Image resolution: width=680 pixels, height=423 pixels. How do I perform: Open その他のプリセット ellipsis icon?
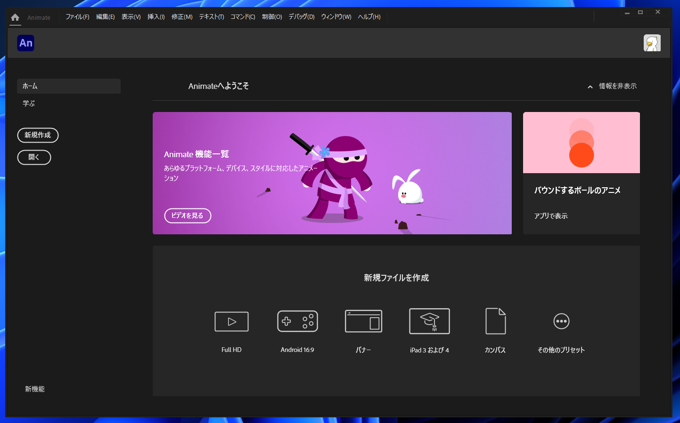pyautogui.click(x=561, y=321)
